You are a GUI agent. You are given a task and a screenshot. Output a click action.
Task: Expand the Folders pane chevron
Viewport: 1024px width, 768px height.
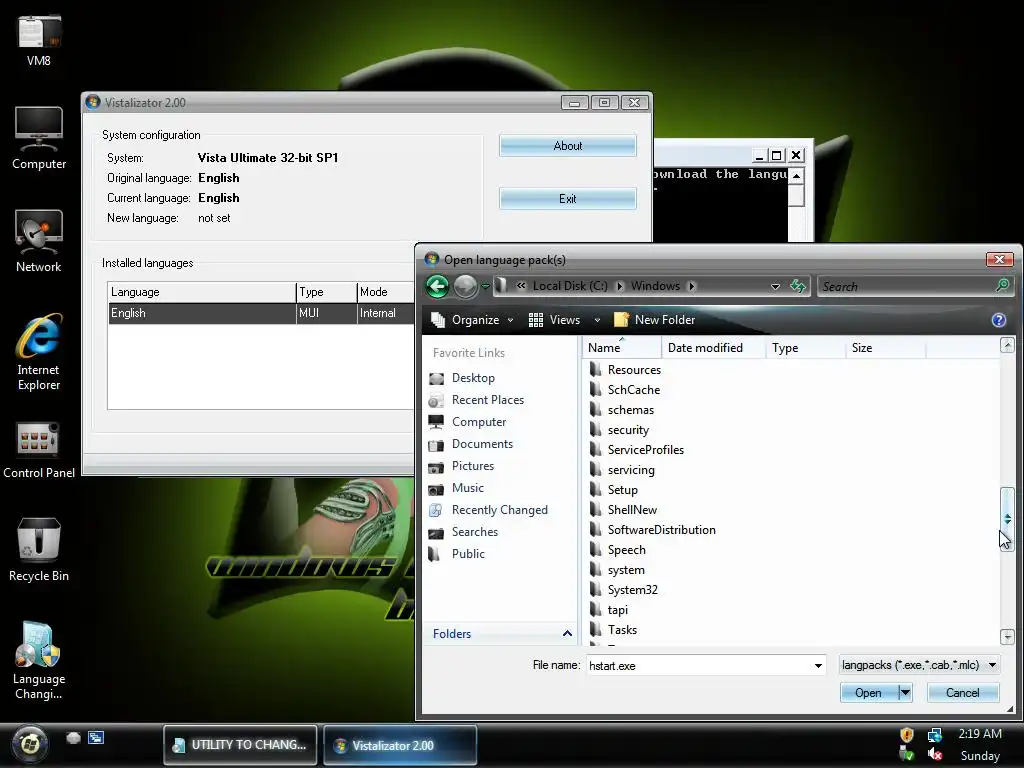click(567, 633)
